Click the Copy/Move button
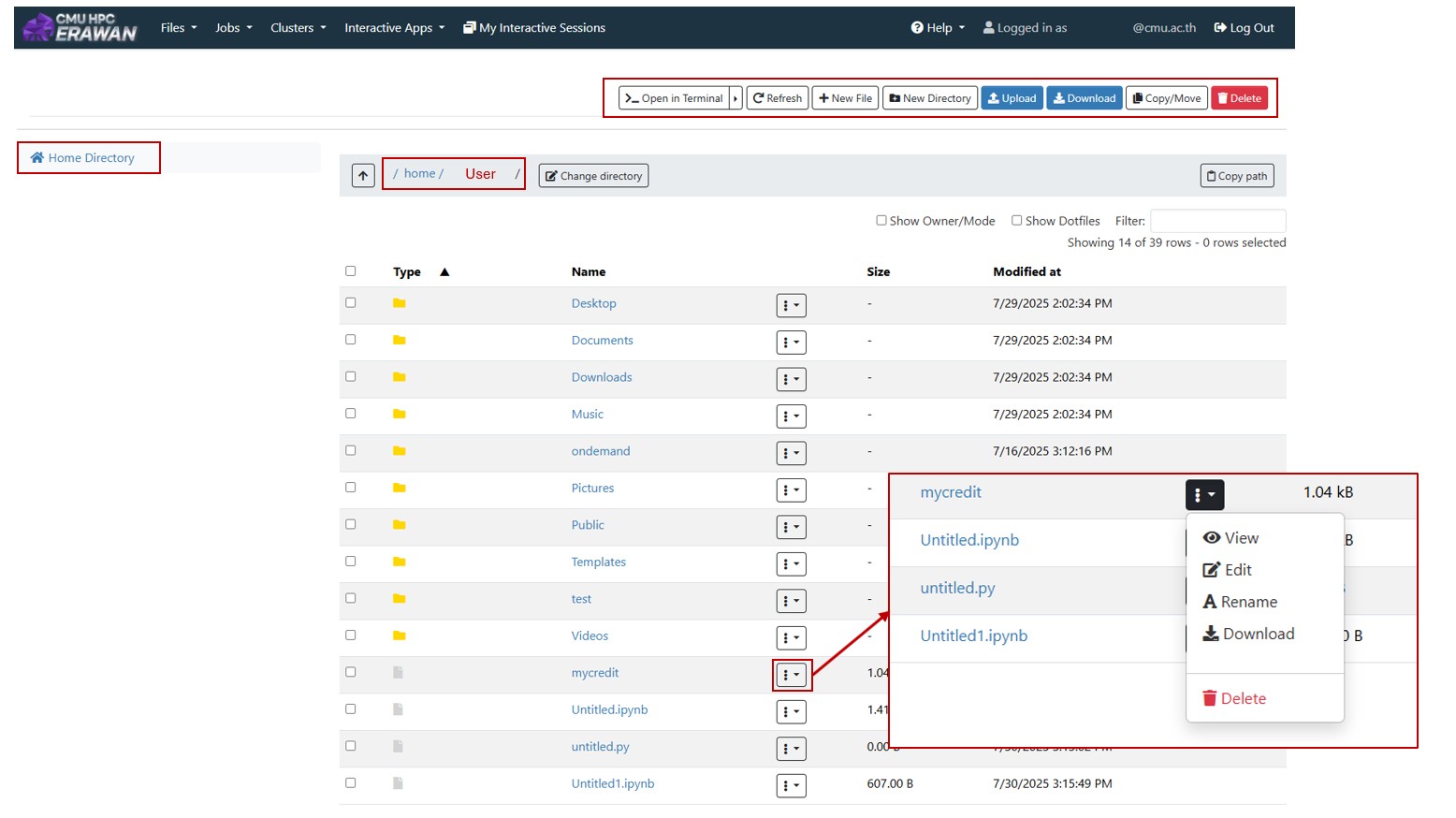The height and width of the screenshot is (818, 1456). click(x=1166, y=98)
